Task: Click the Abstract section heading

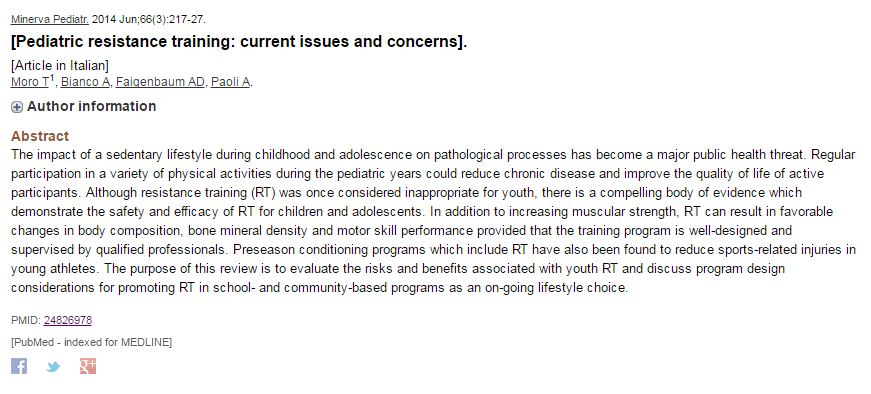Action: [40, 136]
